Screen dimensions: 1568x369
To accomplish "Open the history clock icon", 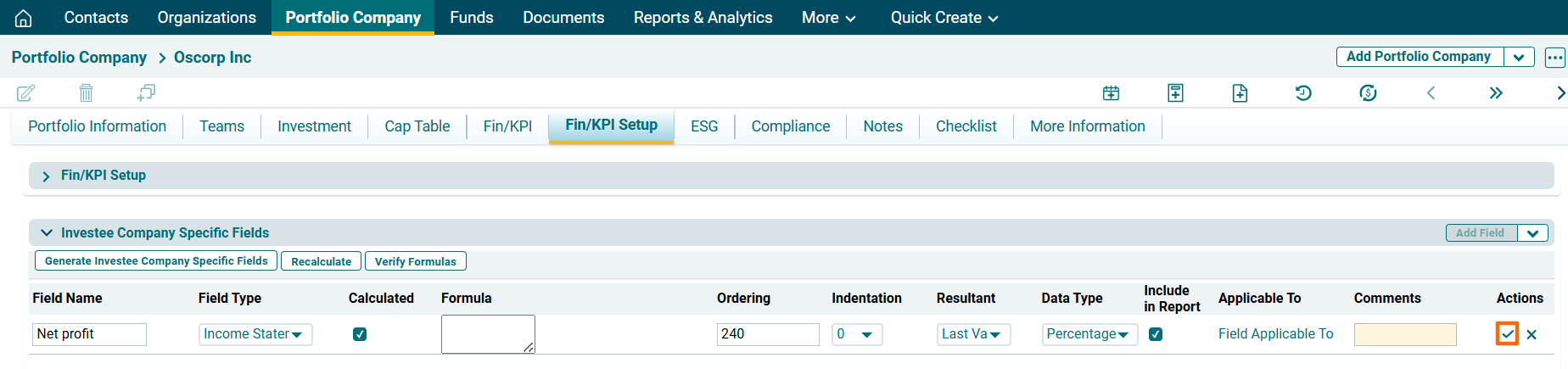I will [1303, 92].
